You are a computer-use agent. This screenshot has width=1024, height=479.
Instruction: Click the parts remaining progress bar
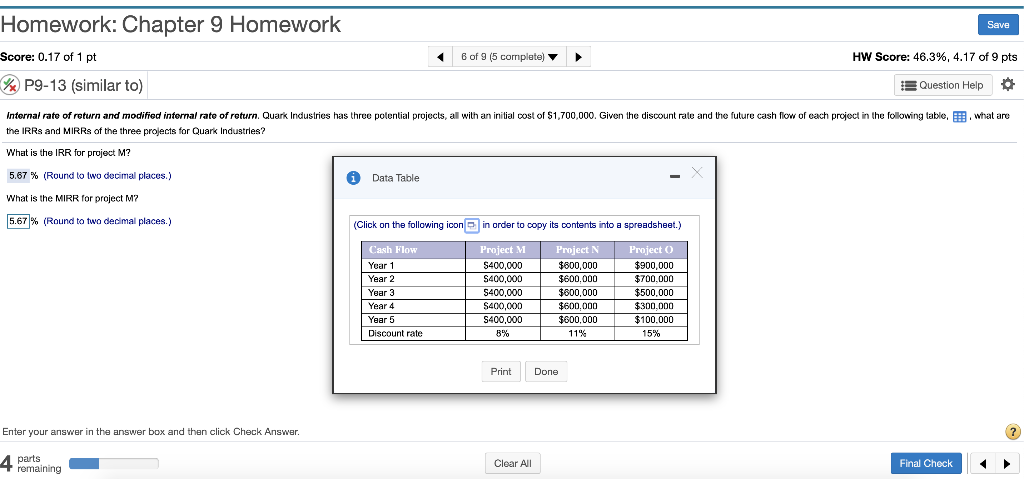(x=114, y=463)
